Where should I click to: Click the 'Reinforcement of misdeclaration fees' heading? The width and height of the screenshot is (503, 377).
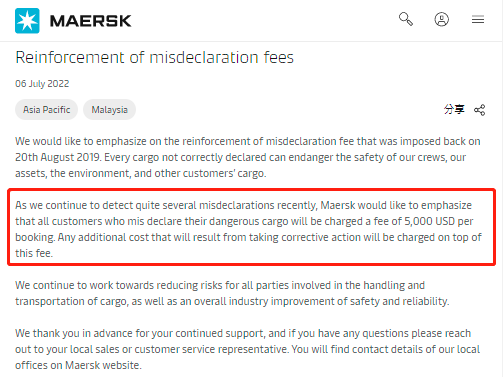155,57
